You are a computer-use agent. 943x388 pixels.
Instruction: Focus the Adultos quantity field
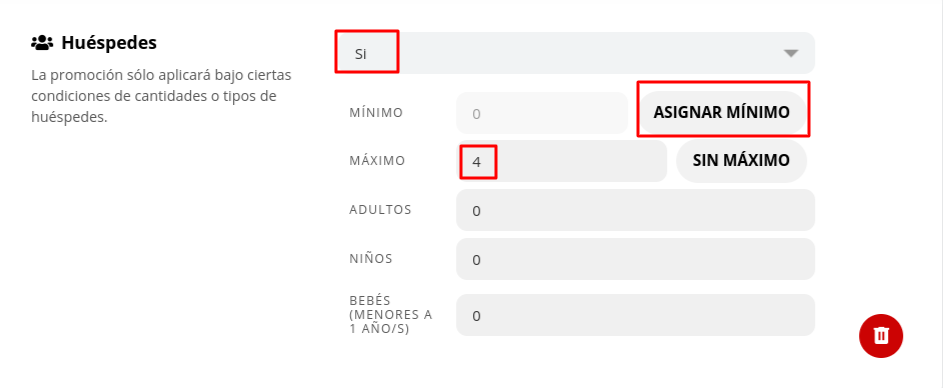point(635,210)
